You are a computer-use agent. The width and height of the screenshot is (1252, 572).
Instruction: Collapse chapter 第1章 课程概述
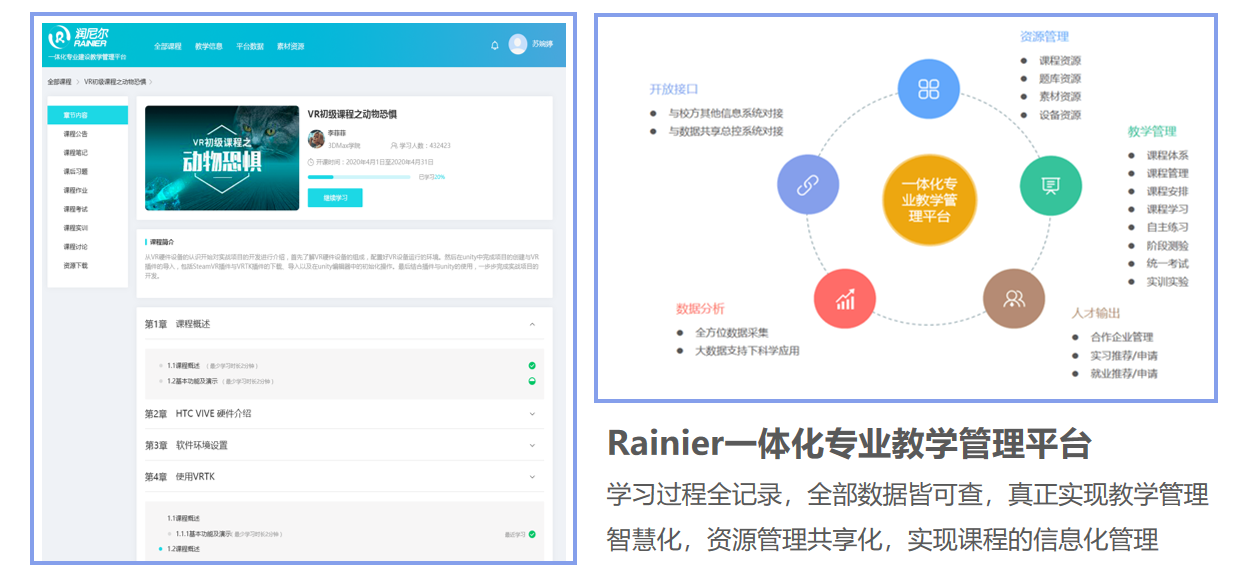pyautogui.click(x=532, y=324)
